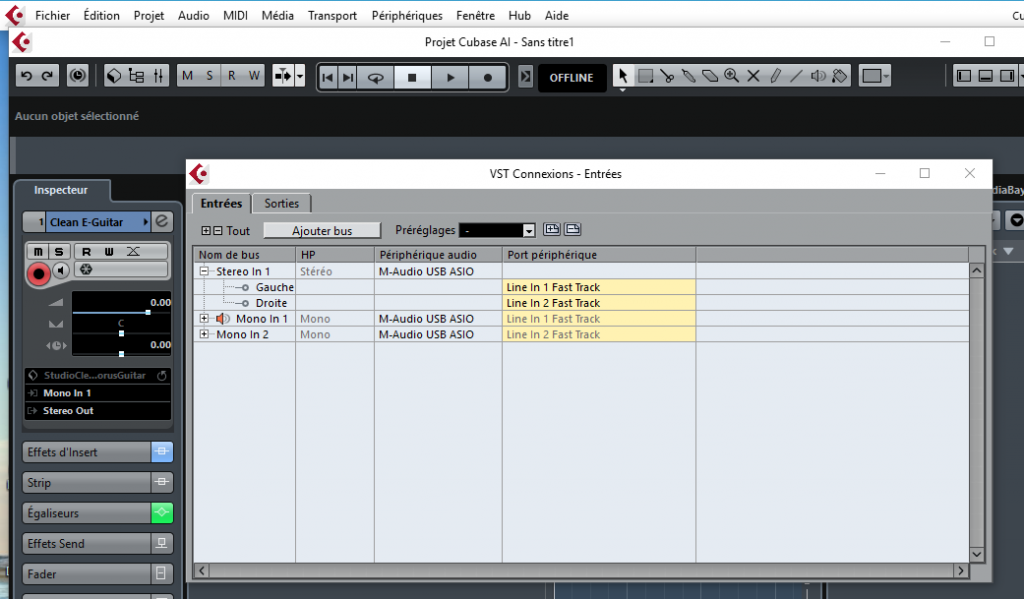The height and width of the screenshot is (599, 1024).
Task: Go to next marker or project end
Action: point(349,78)
